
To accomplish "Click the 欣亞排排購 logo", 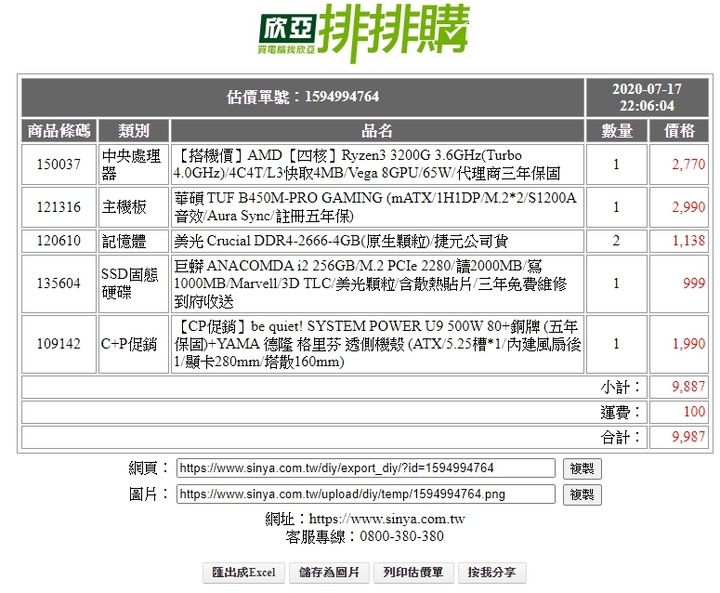I will pos(363,33).
